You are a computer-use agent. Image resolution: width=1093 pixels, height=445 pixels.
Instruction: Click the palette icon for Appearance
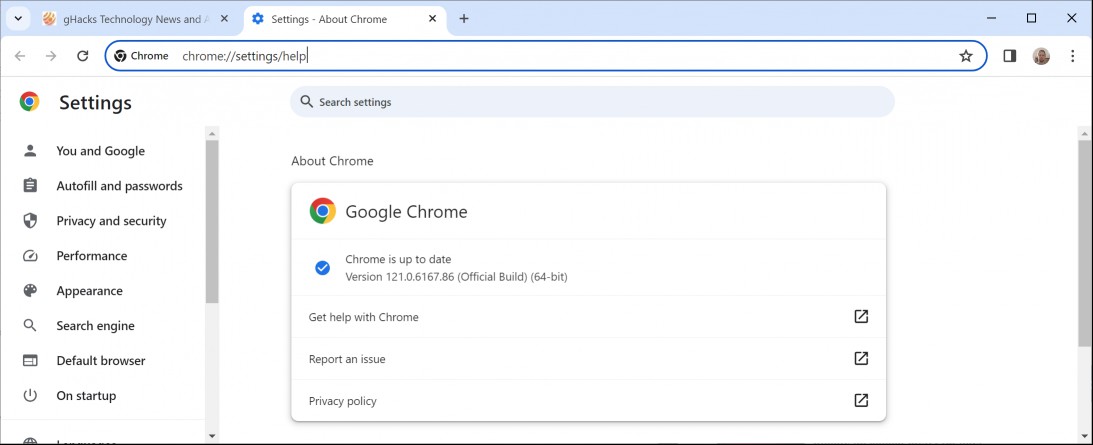pyautogui.click(x=30, y=291)
